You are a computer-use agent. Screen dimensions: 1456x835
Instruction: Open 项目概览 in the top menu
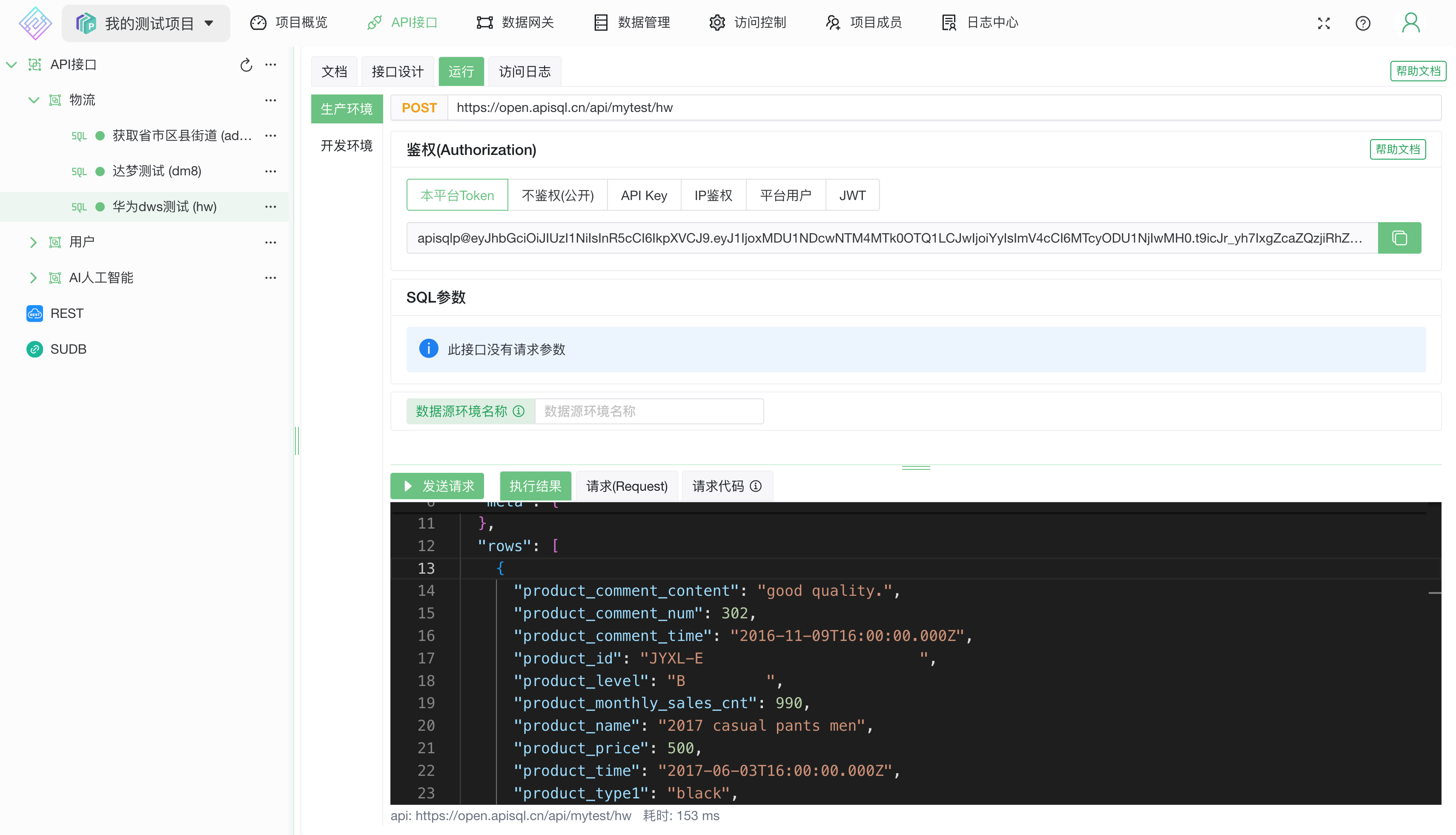click(x=289, y=23)
